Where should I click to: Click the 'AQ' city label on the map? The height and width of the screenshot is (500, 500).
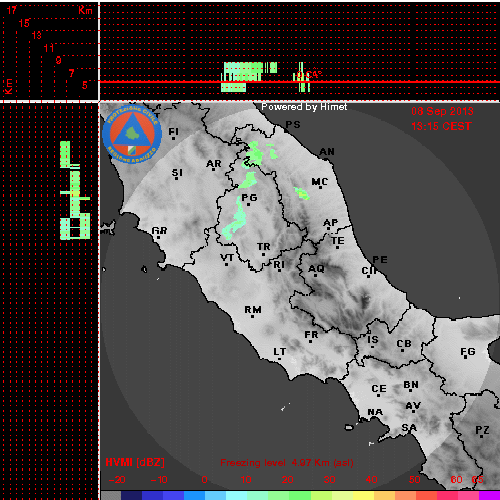coord(316,269)
